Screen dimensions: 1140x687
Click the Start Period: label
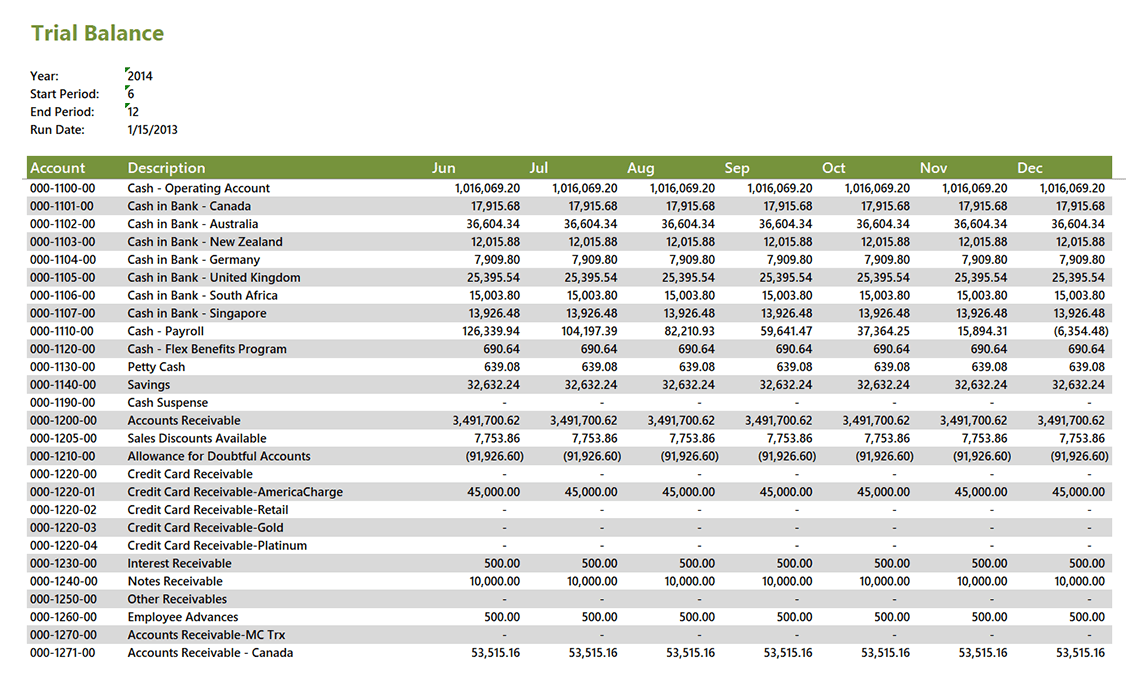[x=65, y=94]
